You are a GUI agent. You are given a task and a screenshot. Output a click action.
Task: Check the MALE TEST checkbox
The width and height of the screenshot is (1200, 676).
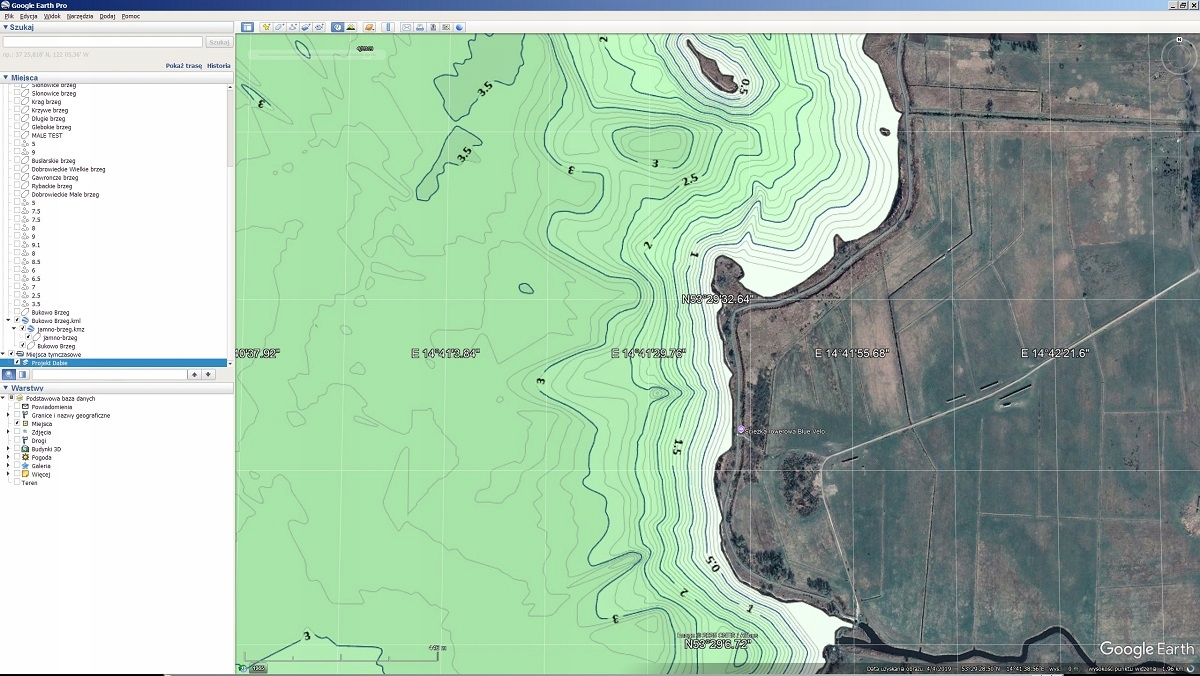pyautogui.click(x=17, y=135)
